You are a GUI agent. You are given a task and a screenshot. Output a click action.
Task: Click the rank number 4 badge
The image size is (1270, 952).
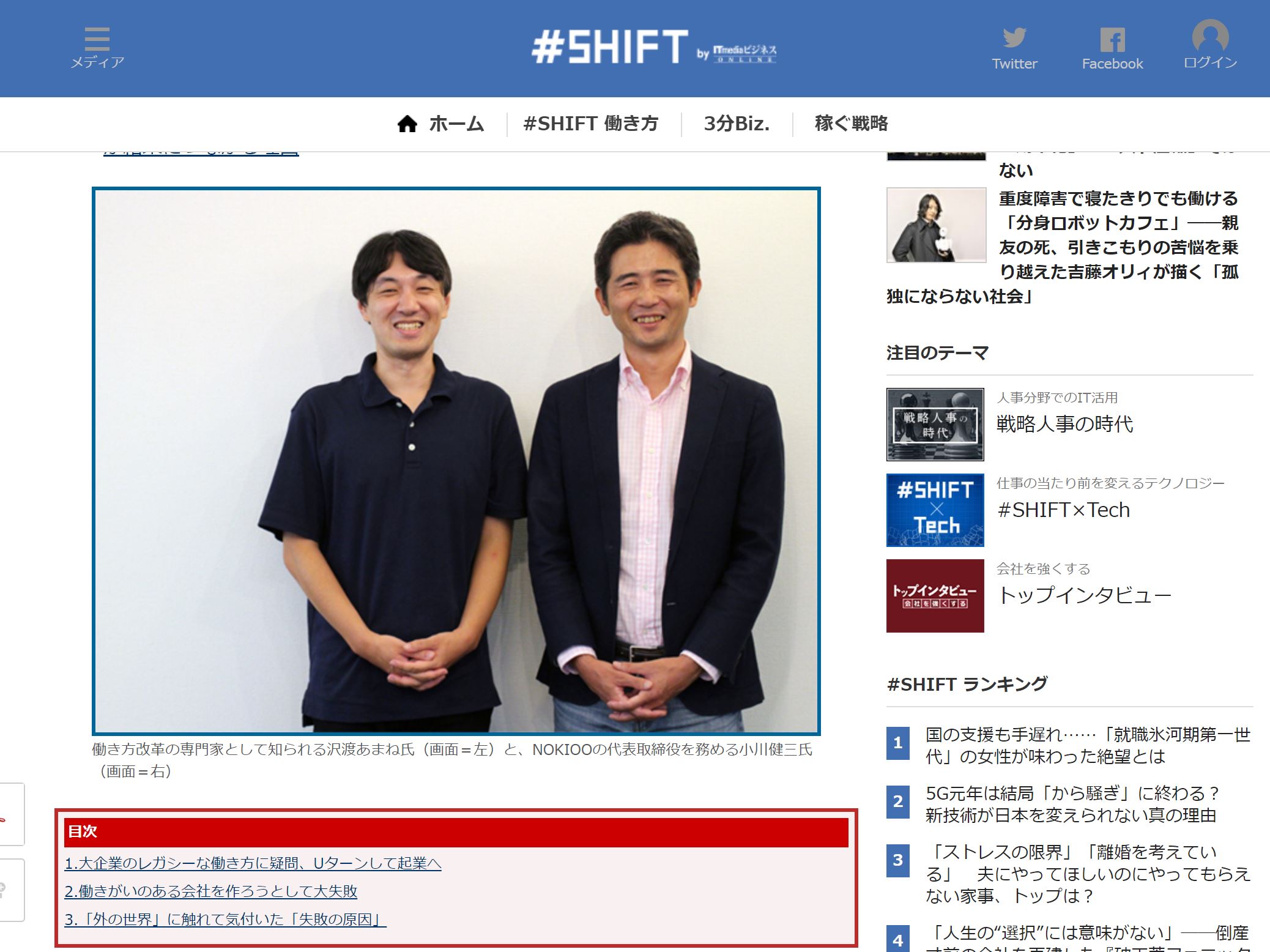click(897, 939)
